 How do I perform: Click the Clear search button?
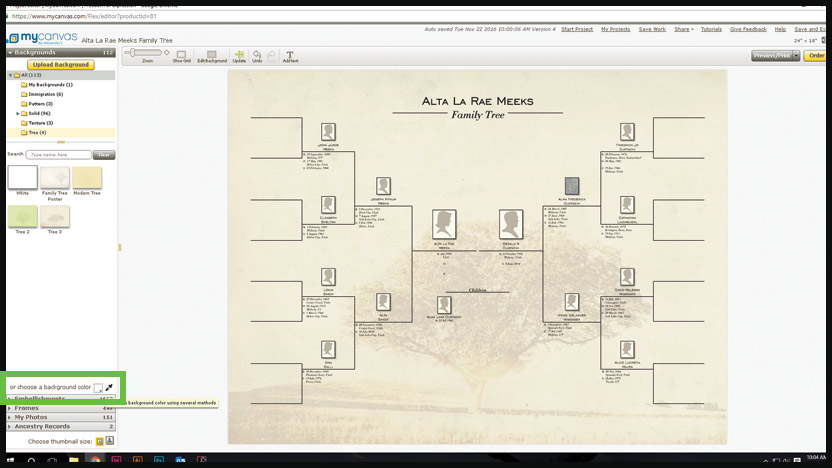104,155
